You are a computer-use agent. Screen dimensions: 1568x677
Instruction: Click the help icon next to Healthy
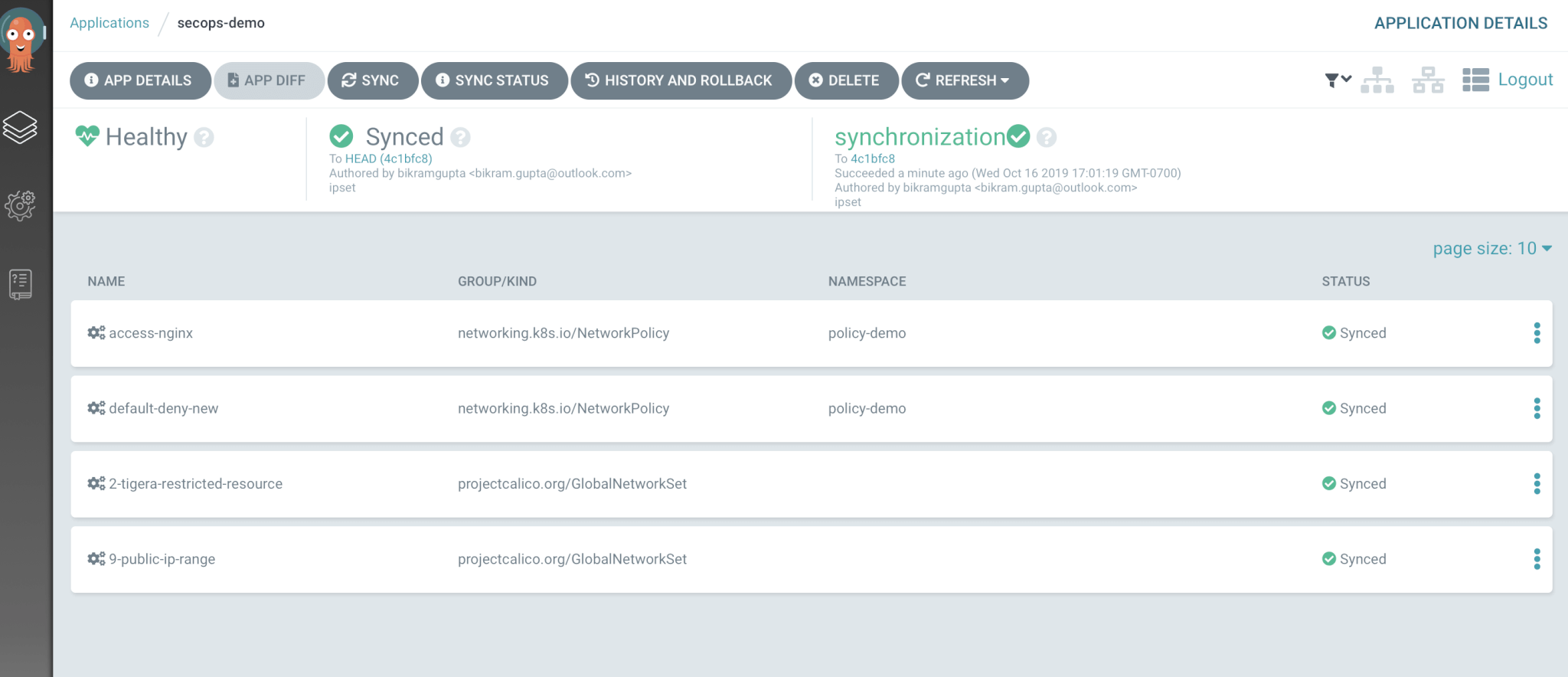204,137
